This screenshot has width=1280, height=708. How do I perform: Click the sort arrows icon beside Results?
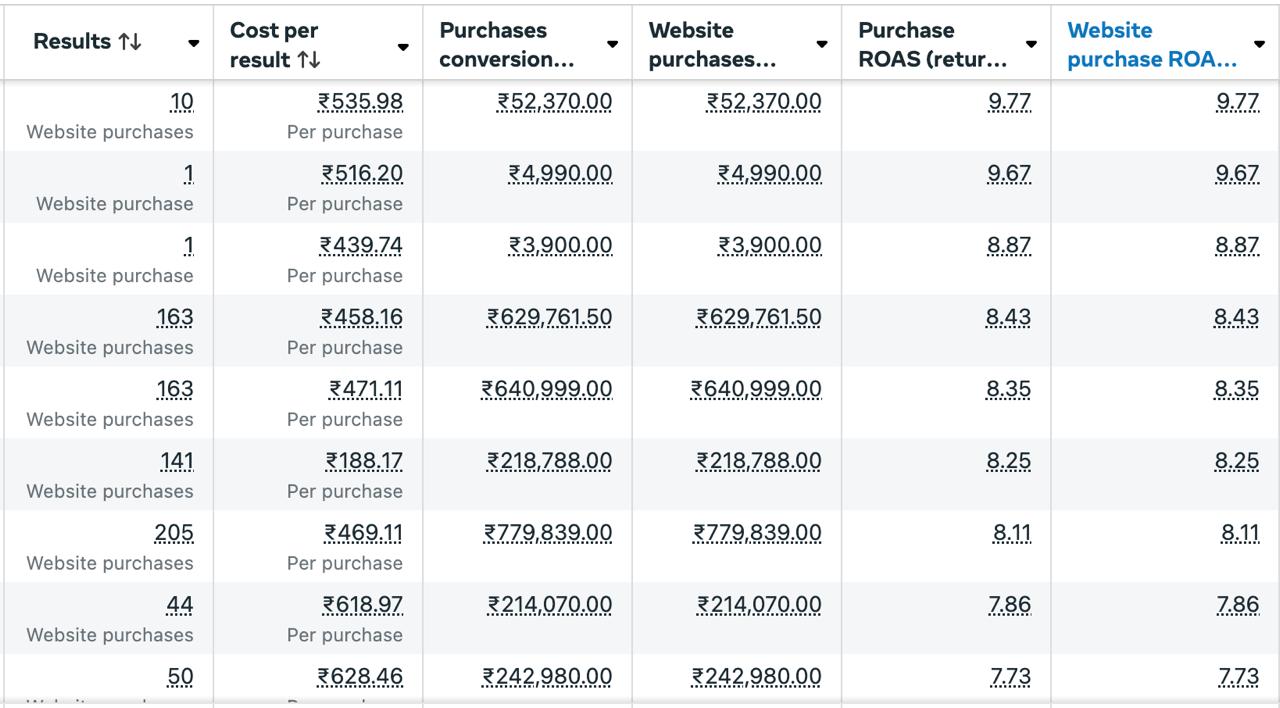pyautogui.click(x=130, y=42)
